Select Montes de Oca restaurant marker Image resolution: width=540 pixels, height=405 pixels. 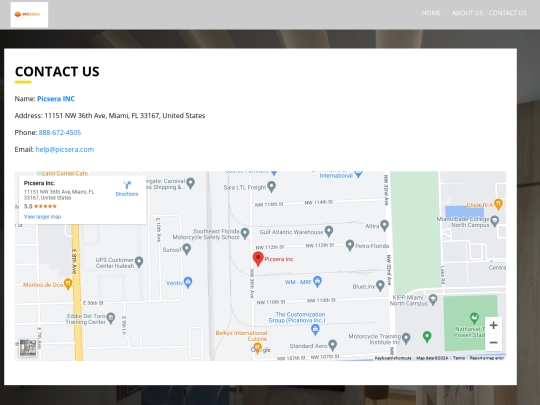[68, 284]
